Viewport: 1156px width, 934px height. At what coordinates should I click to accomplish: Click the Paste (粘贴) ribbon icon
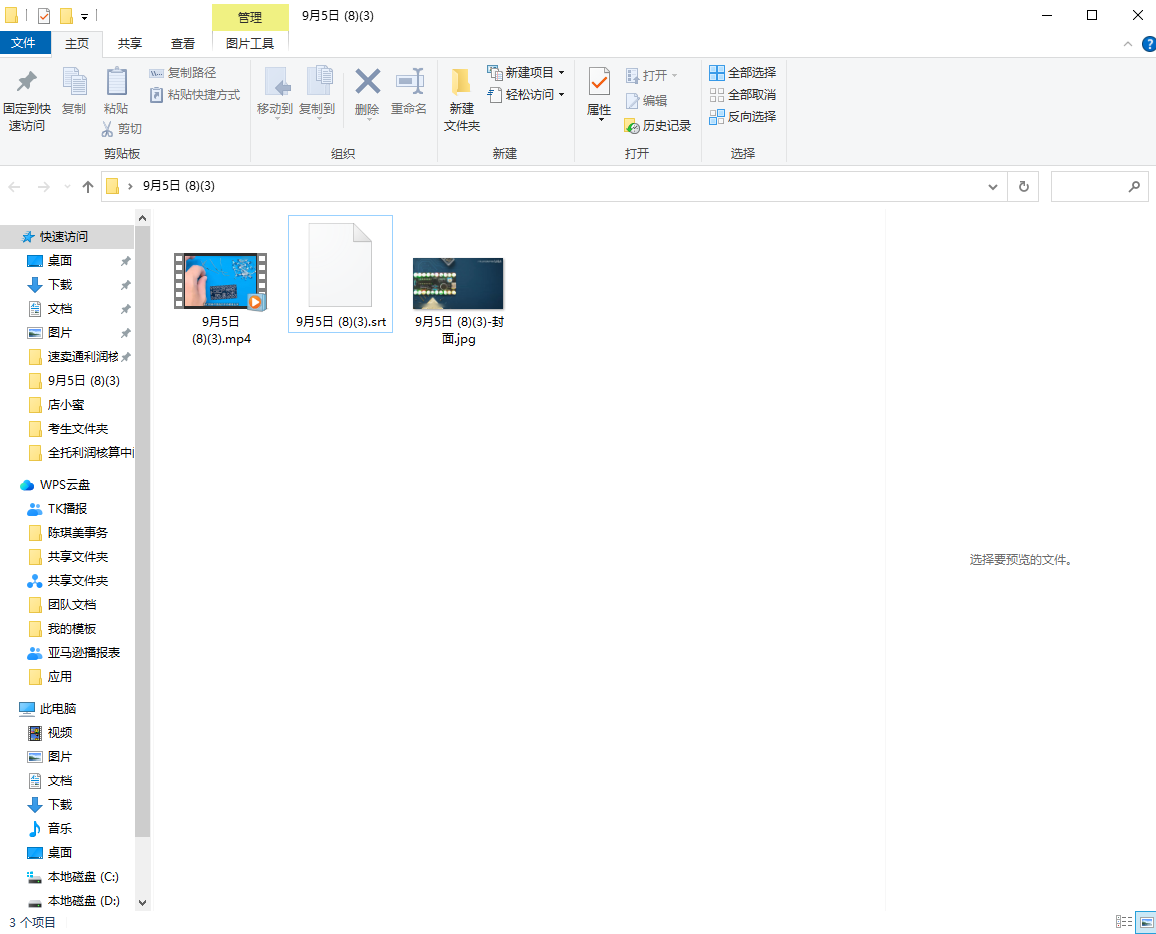[x=116, y=81]
